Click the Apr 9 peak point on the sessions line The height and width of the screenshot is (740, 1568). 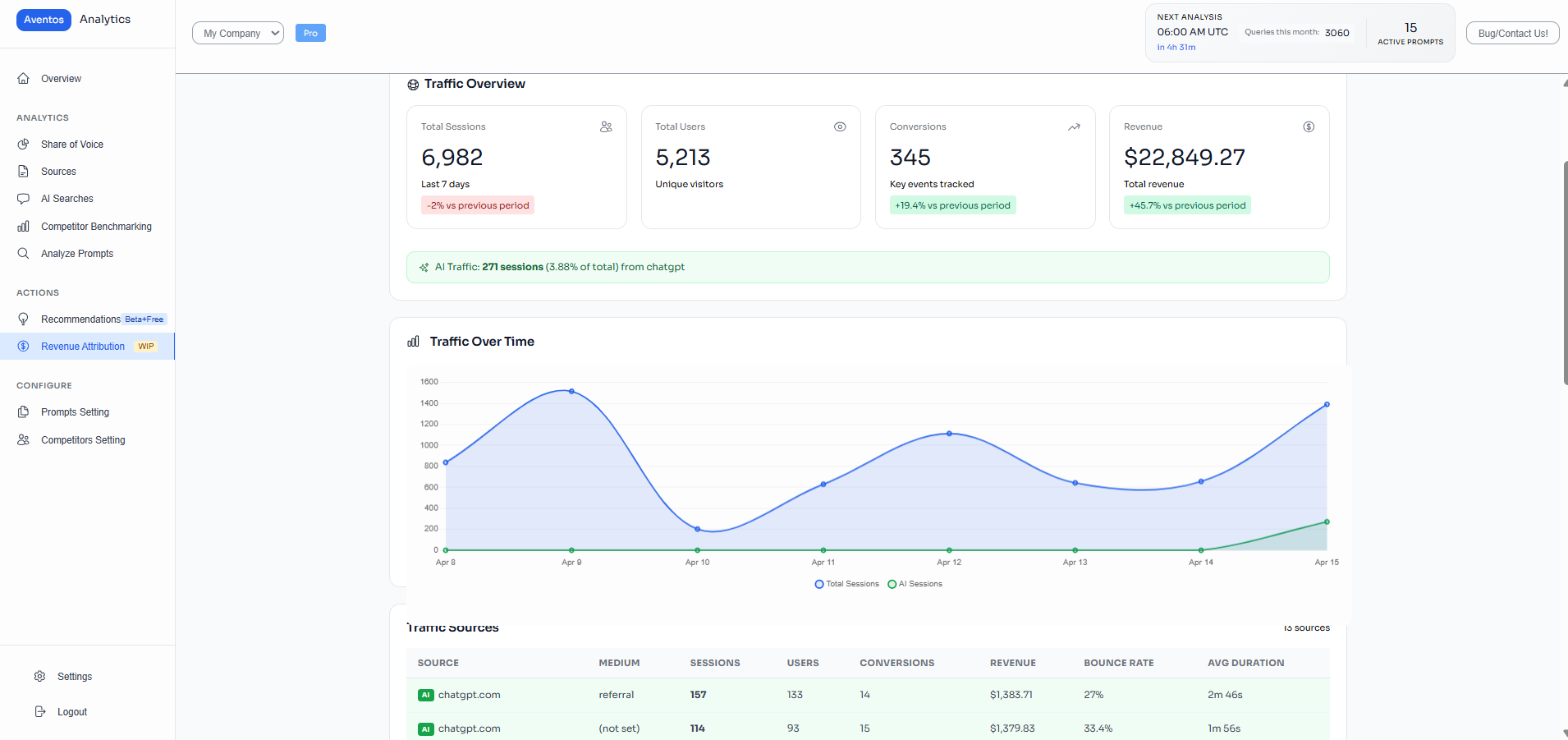(571, 391)
